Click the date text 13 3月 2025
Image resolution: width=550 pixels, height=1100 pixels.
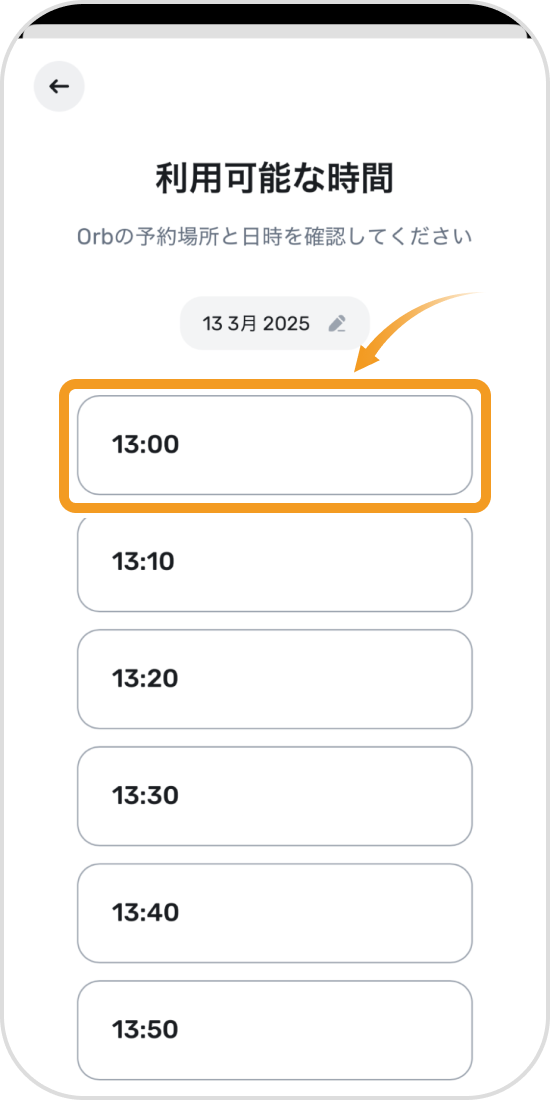pyautogui.click(x=256, y=323)
